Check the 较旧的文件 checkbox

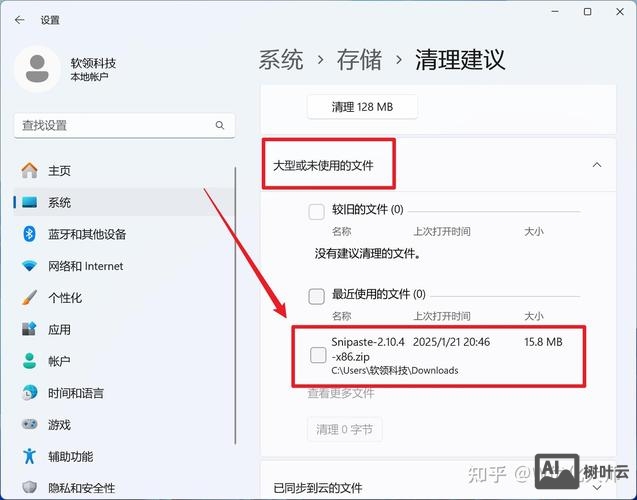316,211
